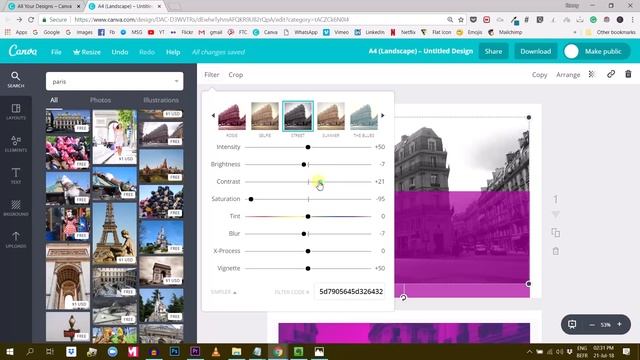Open the Filter options button
This screenshot has height=360, width=640.
[x=212, y=75]
